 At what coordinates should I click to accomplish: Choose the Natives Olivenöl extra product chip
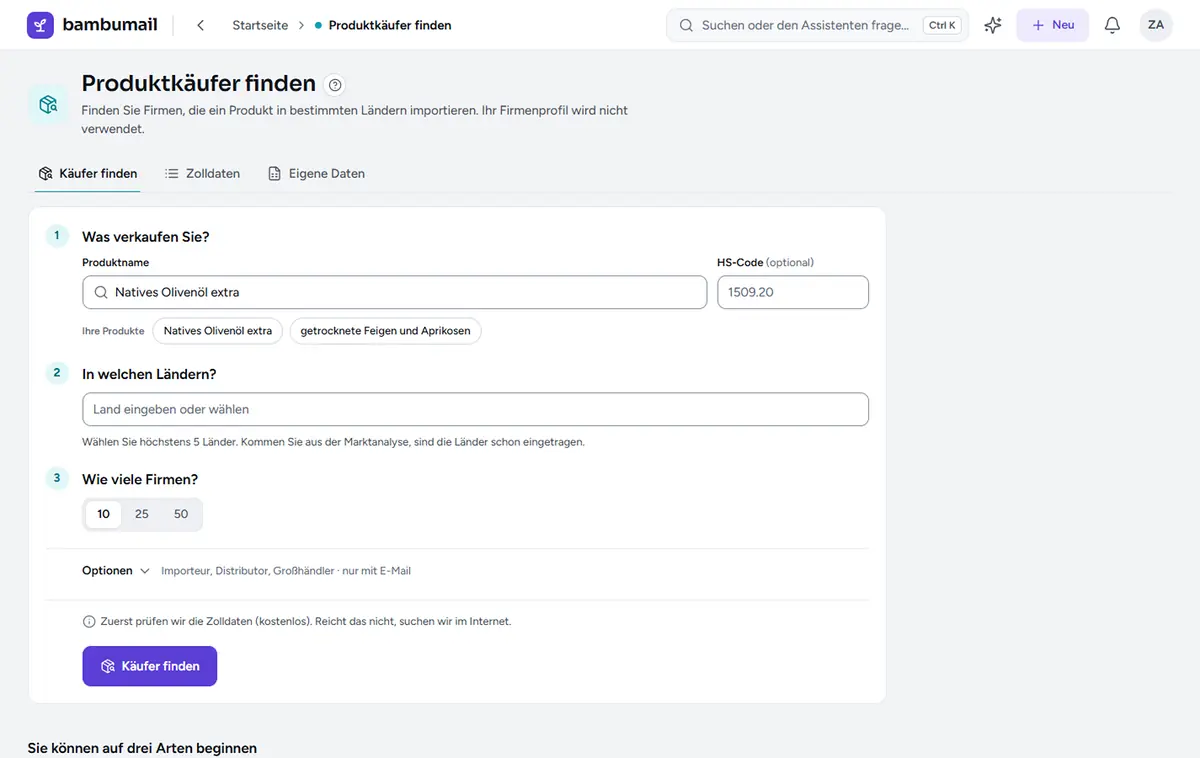pos(218,331)
